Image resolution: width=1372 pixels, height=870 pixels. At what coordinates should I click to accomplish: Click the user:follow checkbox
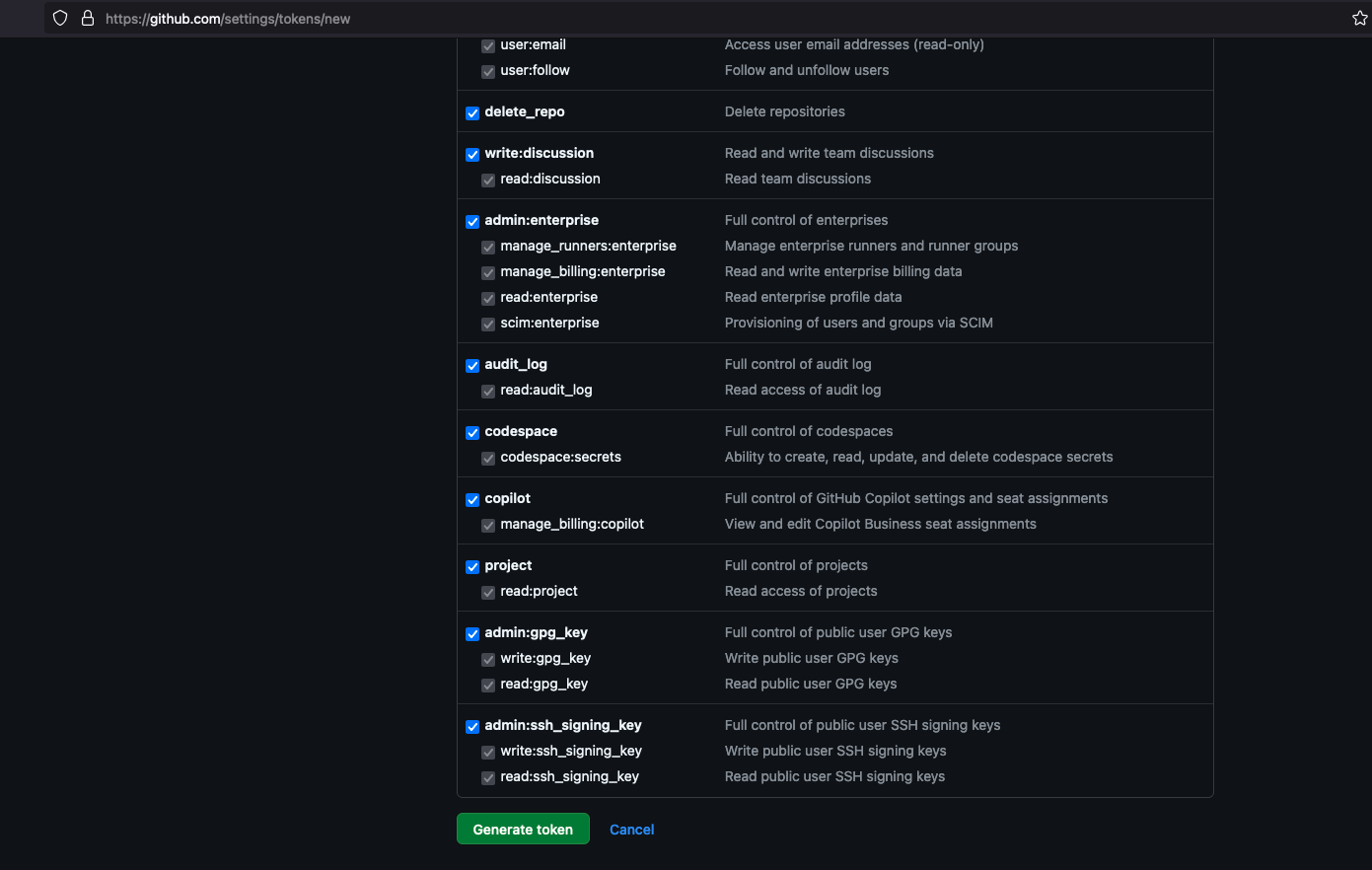pyautogui.click(x=488, y=72)
